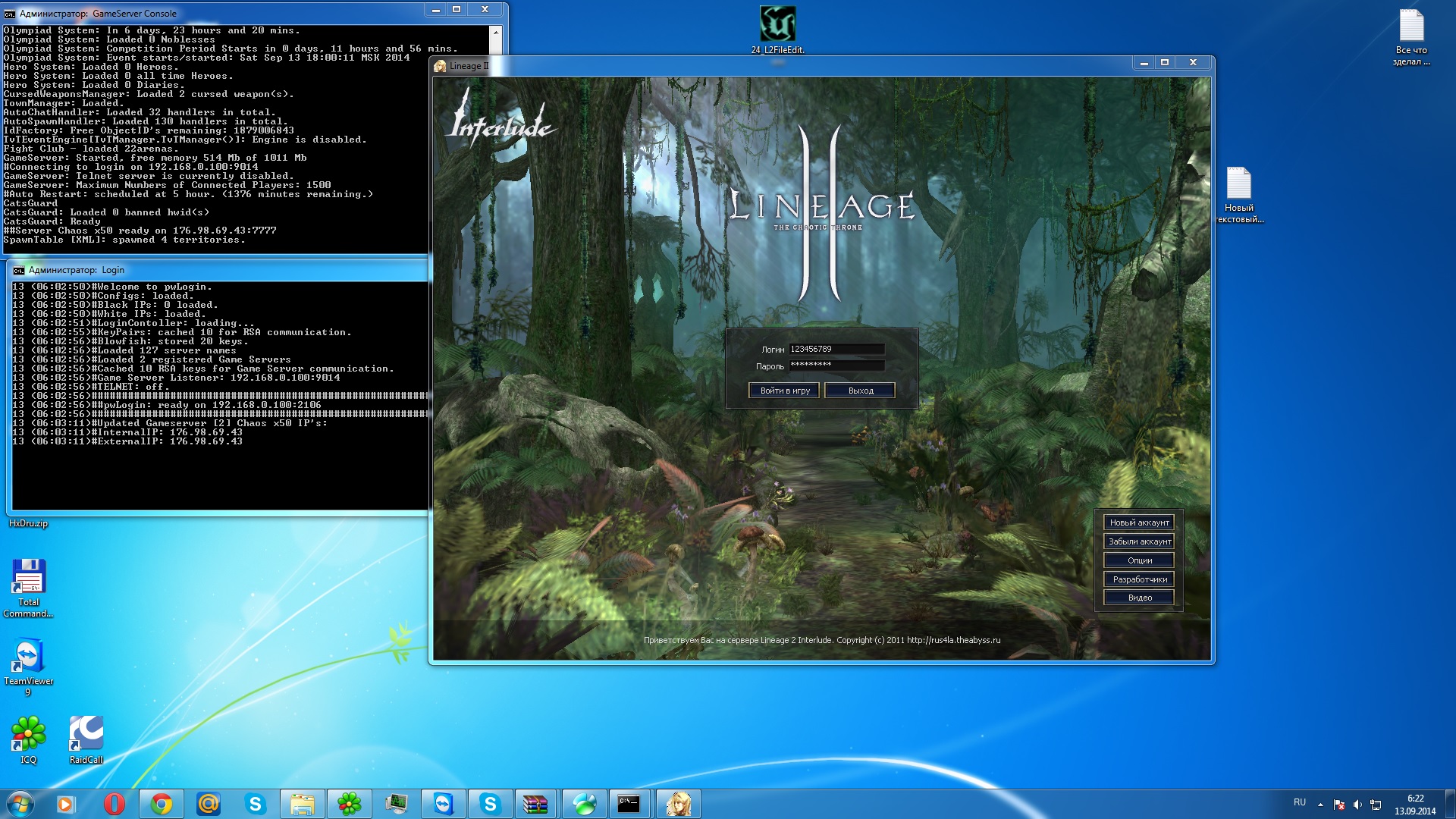Open the volume speaker tray icon

pos(1357,805)
